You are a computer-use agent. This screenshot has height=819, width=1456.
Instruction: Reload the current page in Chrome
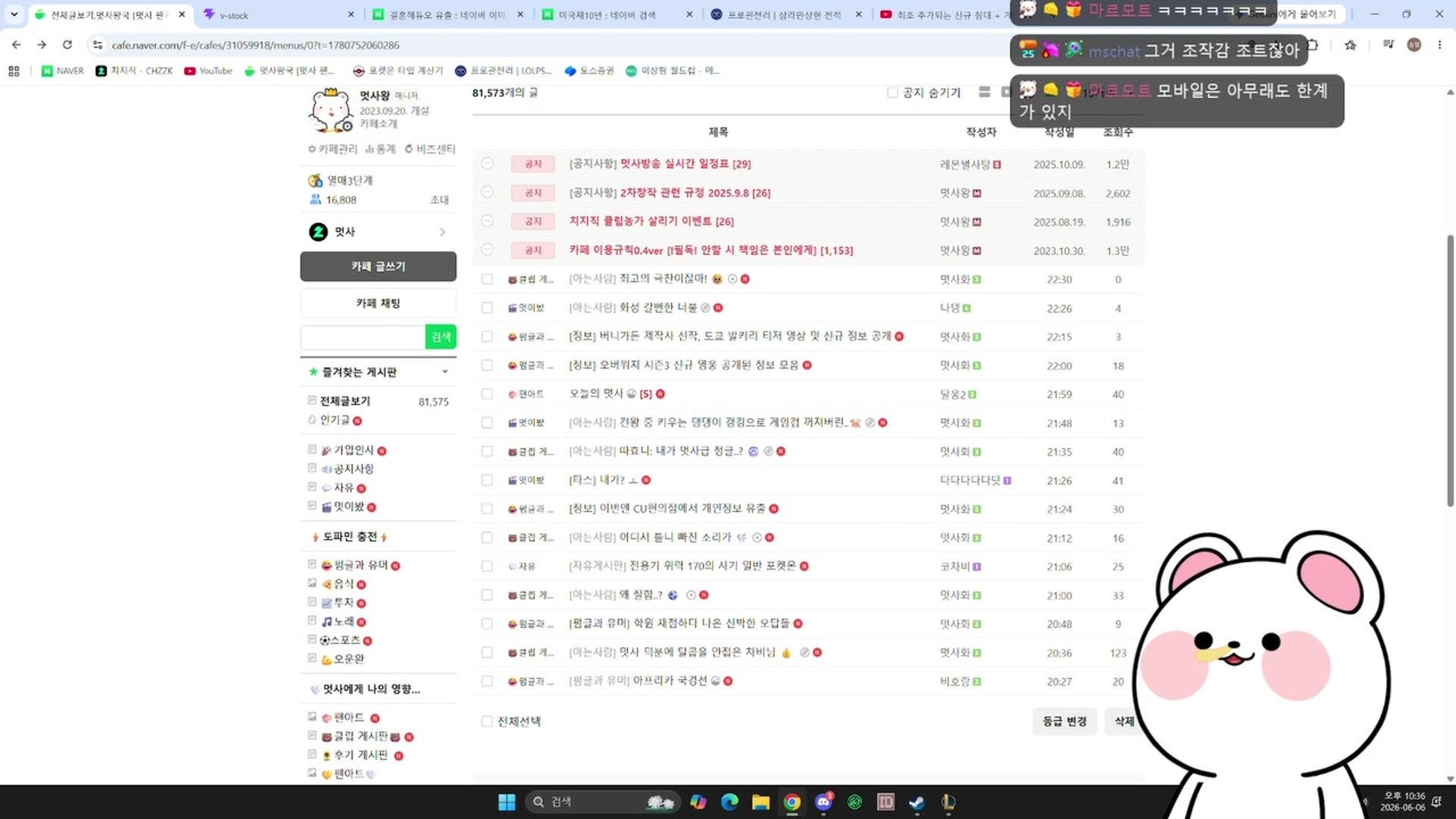(x=67, y=45)
